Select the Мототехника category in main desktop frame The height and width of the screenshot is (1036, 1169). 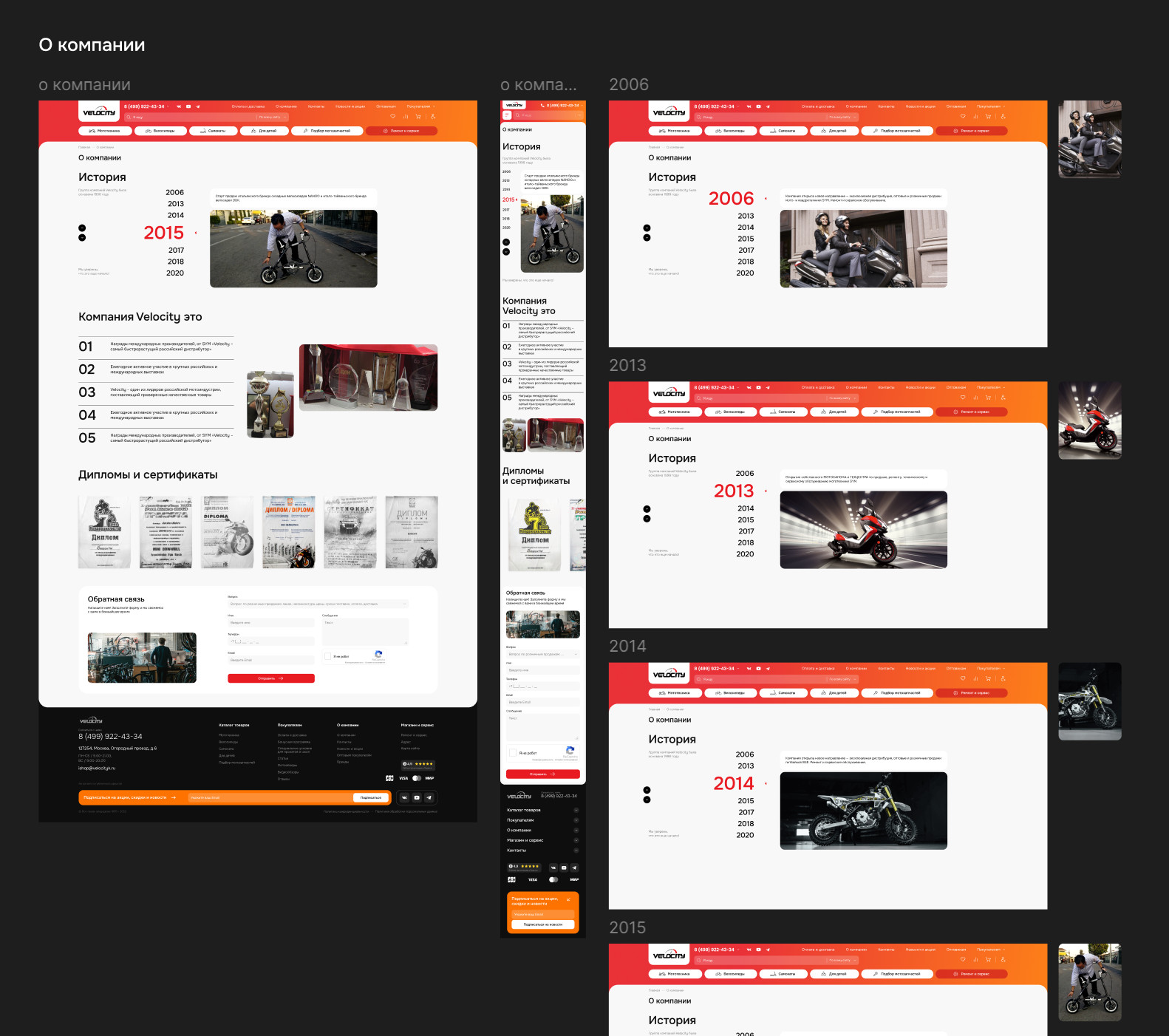[105, 131]
